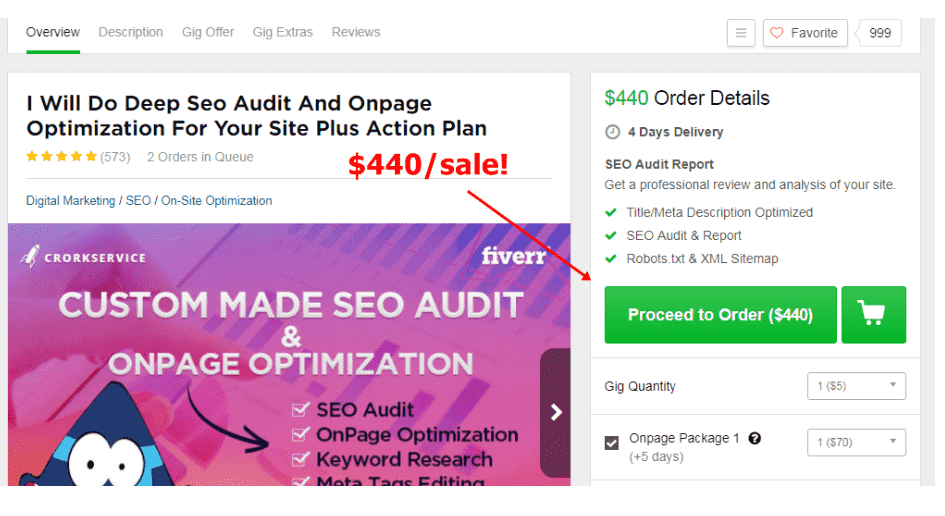Screen dimensions: 945x516
Task: Click the 999 favorites count
Action: click(x=880, y=33)
